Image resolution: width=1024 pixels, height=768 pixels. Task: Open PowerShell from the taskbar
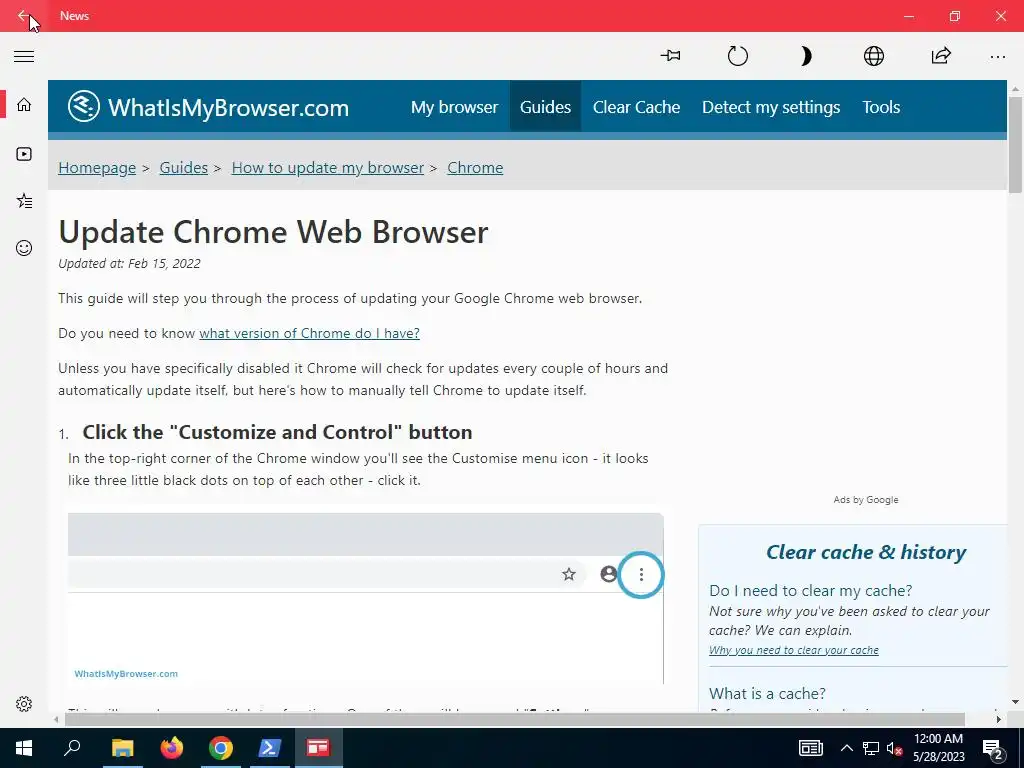tap(270, 748)
